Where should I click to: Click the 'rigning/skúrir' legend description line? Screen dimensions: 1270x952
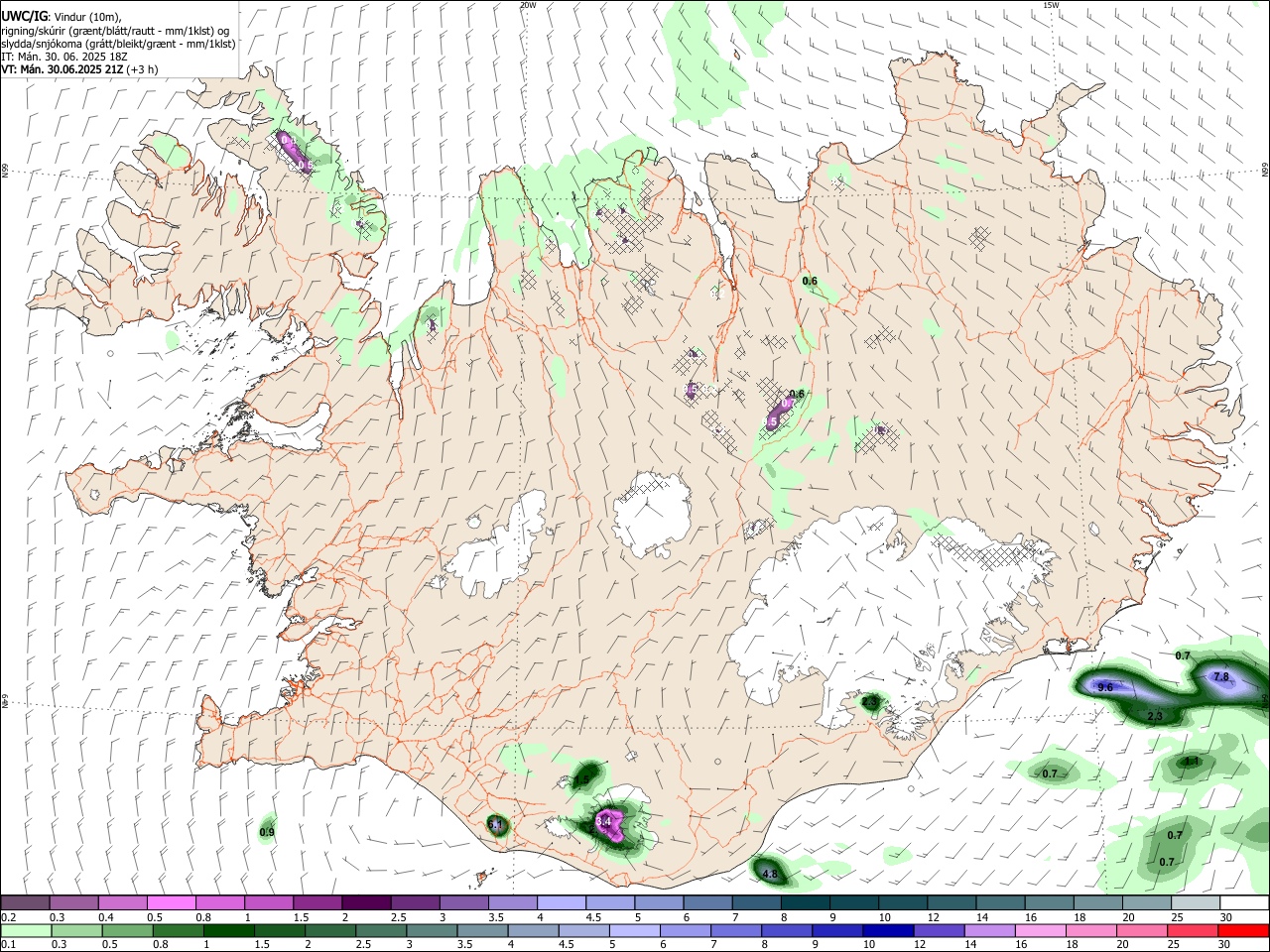tap(115, 31)
